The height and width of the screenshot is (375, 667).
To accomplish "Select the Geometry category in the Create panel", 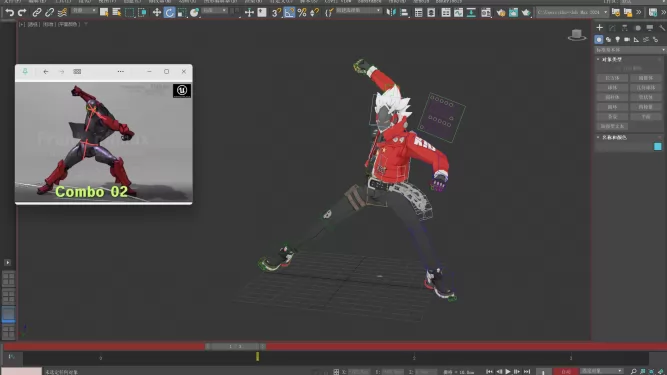I will (x=599, y=40).
